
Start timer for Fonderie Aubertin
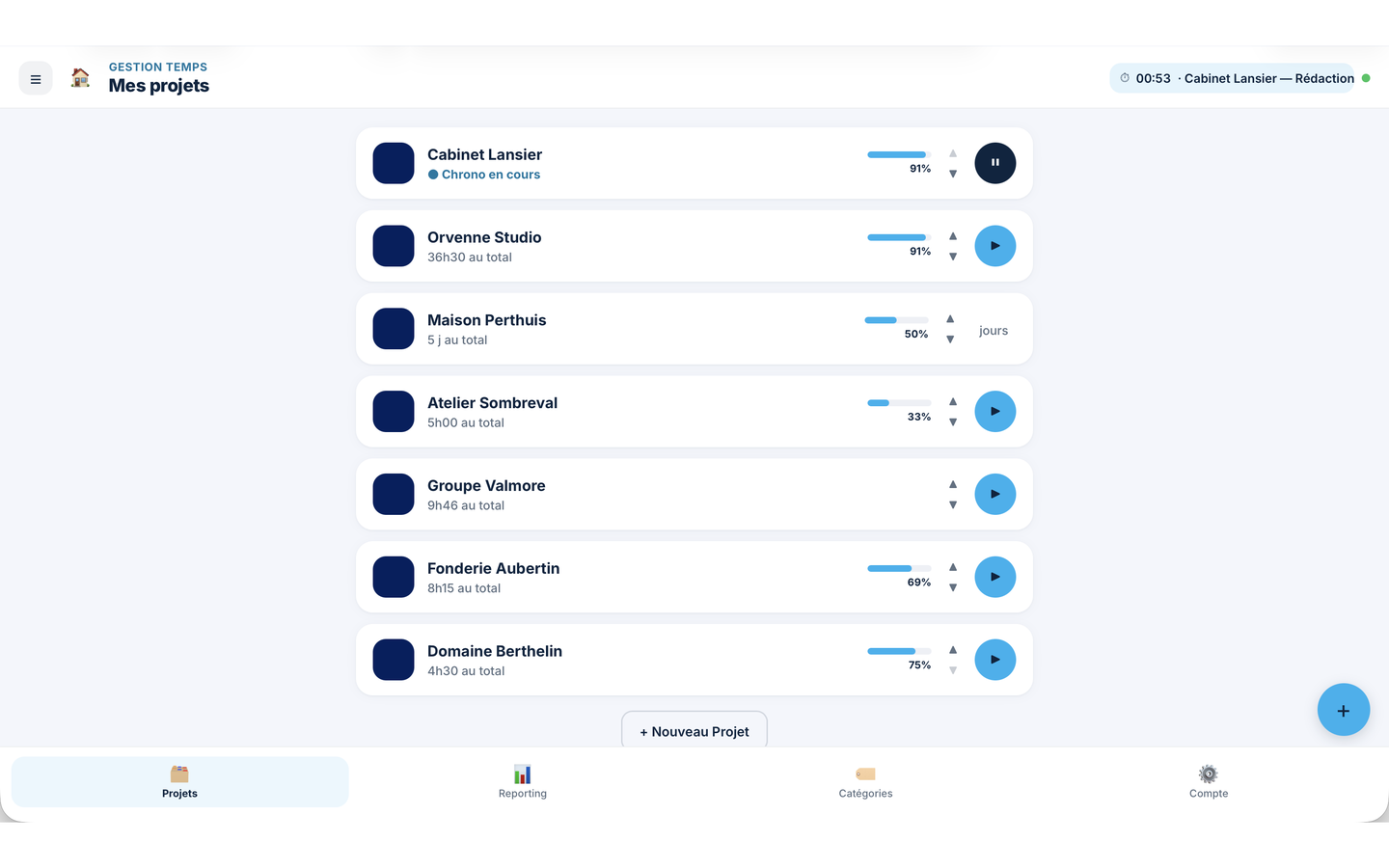pyautogui.click(x=994, y=578)
